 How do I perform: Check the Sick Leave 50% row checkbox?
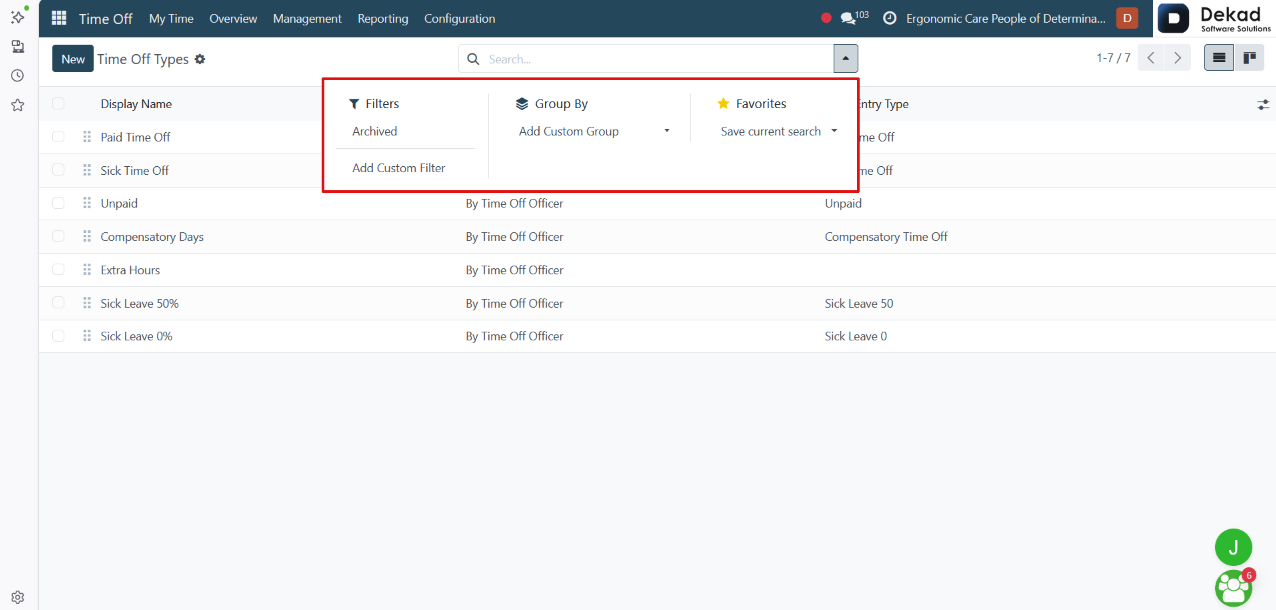(58, 303)
